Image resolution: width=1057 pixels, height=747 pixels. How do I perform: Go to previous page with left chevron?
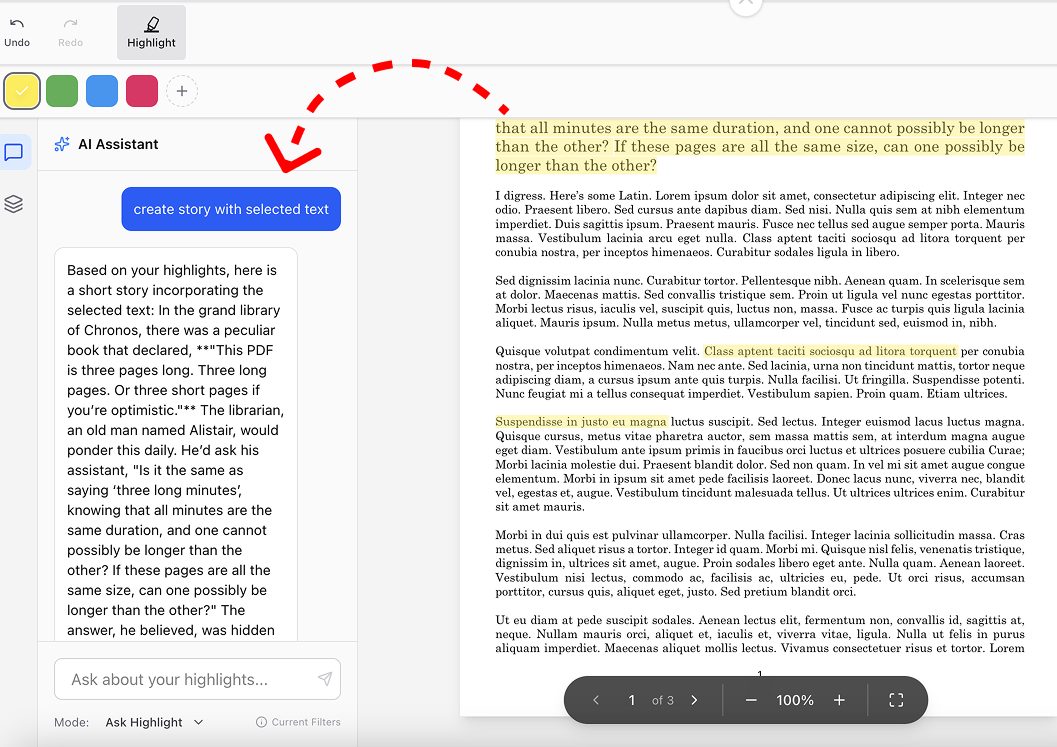[597, 700]
